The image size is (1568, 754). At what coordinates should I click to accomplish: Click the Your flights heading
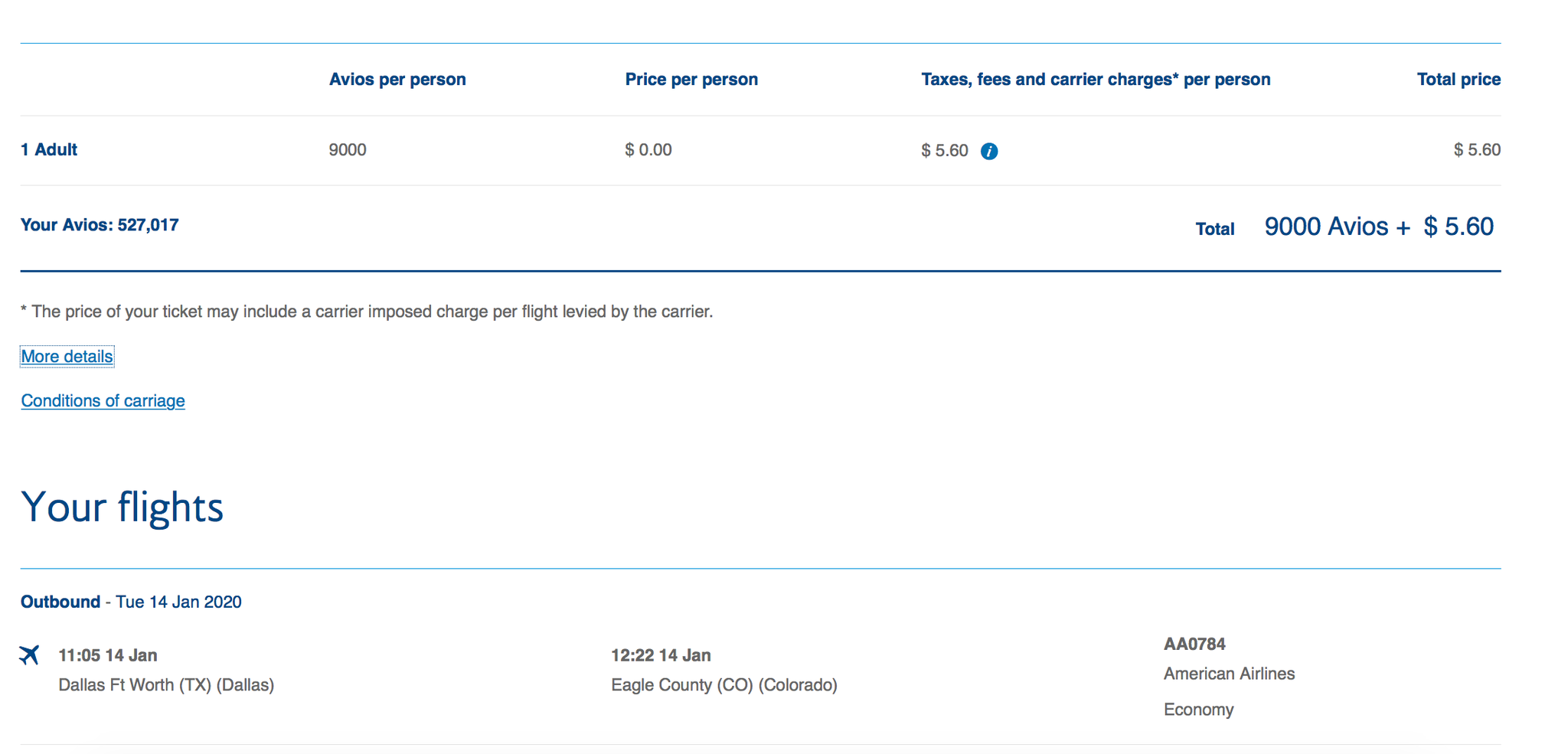tap(122, 506)
